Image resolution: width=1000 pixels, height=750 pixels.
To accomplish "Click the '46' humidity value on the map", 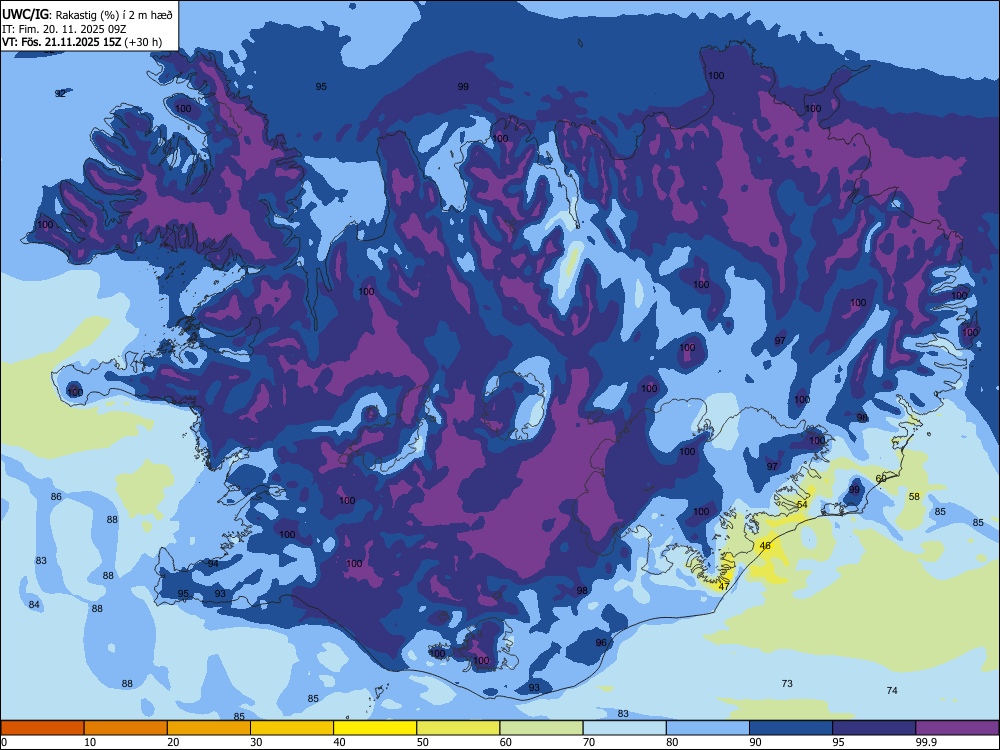I will tap(765, 546).
